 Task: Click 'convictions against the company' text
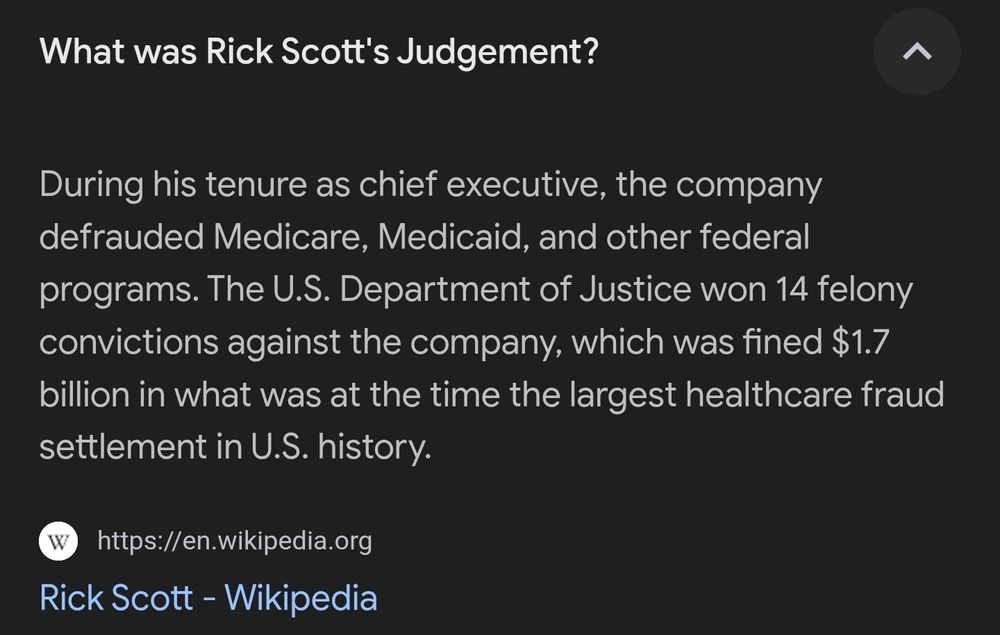click(300, 342)
